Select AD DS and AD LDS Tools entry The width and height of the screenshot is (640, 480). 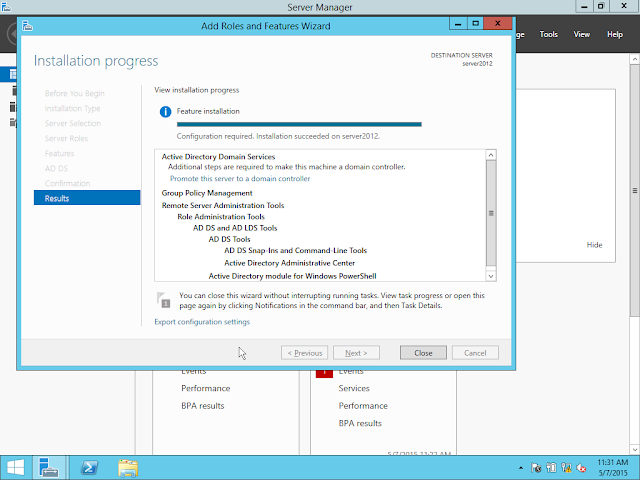click(235, 228)
